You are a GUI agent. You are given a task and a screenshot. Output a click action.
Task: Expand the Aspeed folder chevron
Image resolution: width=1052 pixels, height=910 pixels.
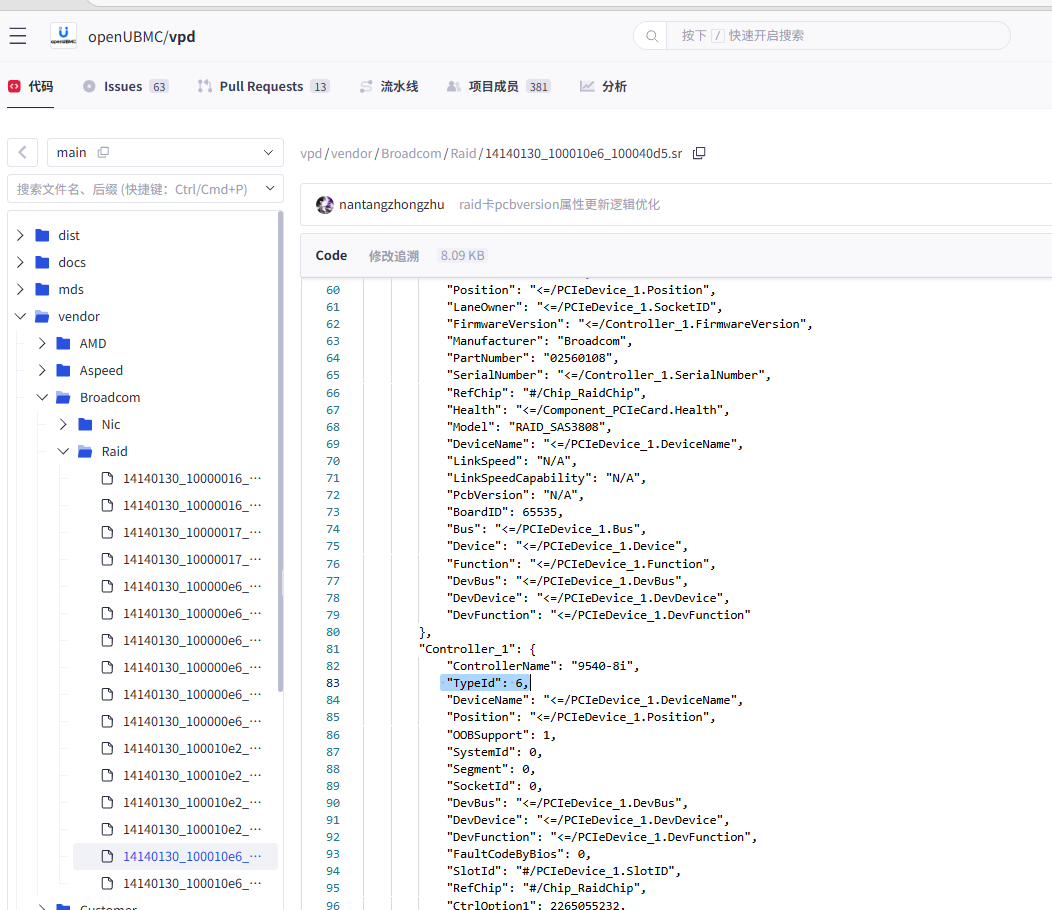click(x=42, y=370)
